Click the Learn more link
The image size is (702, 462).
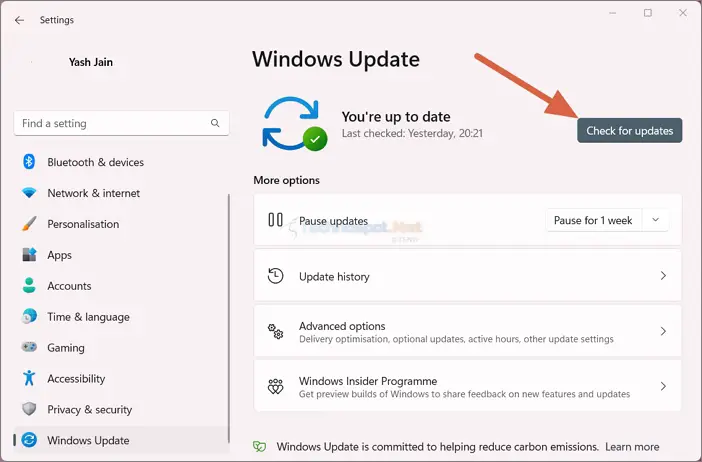632,447
